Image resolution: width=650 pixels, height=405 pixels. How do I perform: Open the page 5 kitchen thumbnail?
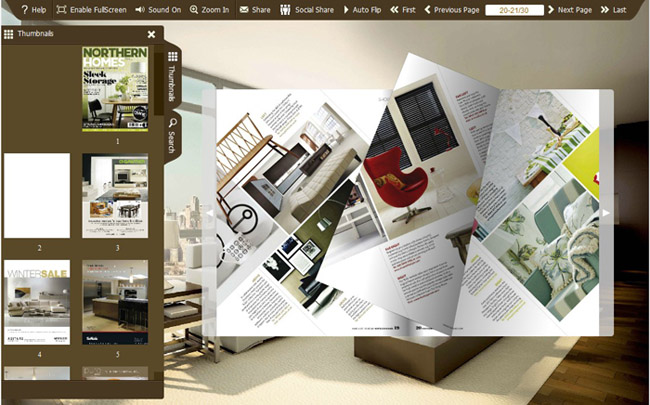tap(115, 302)
